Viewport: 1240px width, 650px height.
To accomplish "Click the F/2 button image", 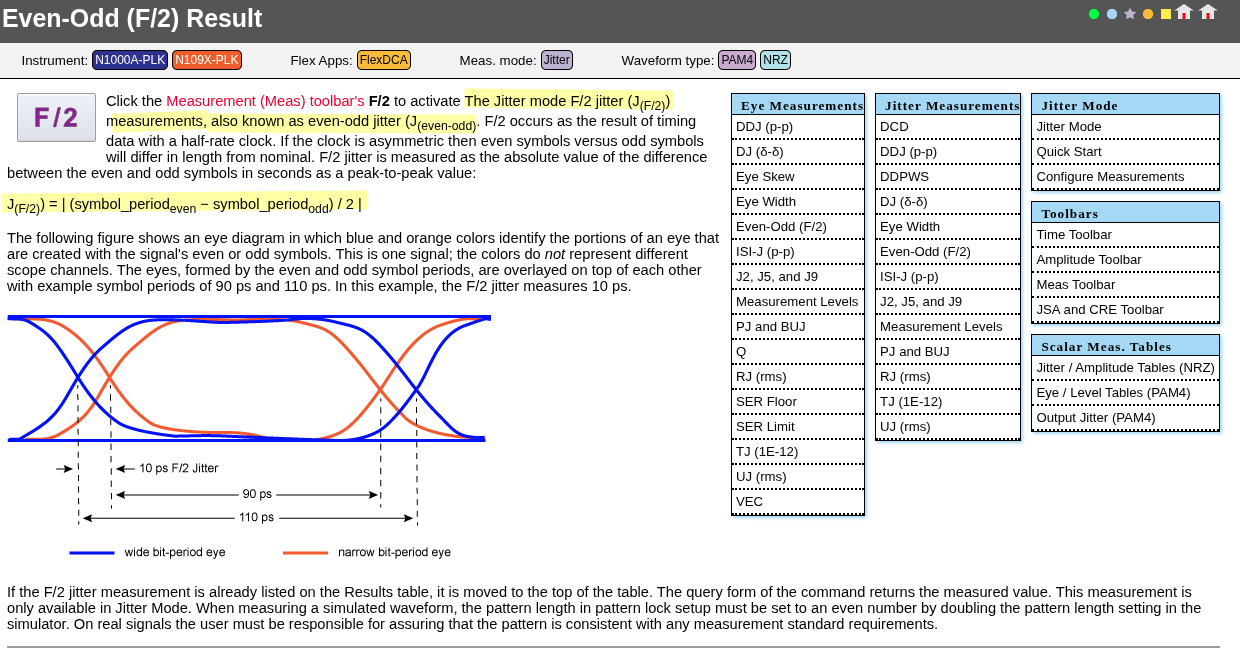I will pyautogui.click(x=56, y=118).
